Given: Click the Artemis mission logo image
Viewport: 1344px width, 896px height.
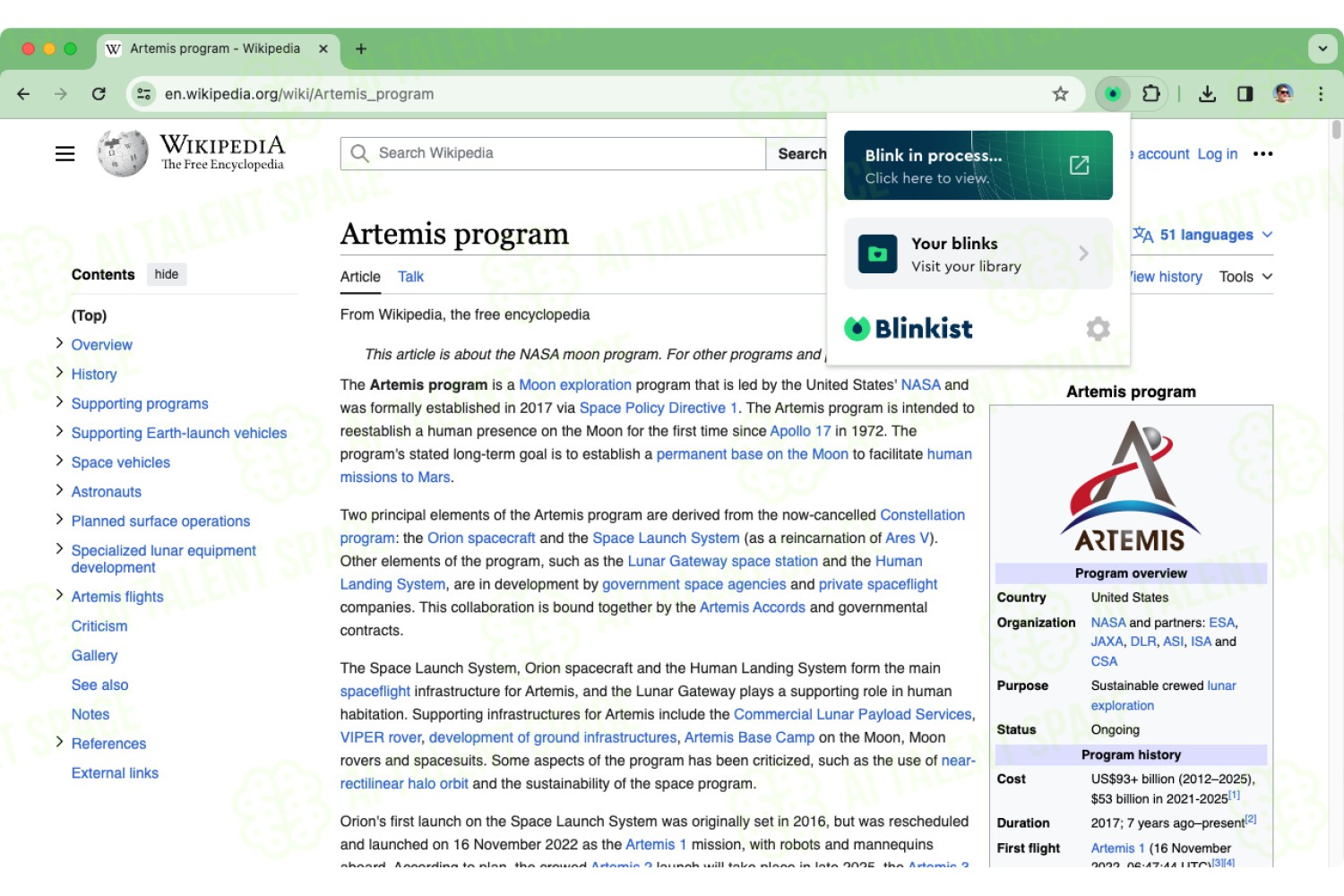Looking at the screenshot, I should click(x=1131, y=487).
